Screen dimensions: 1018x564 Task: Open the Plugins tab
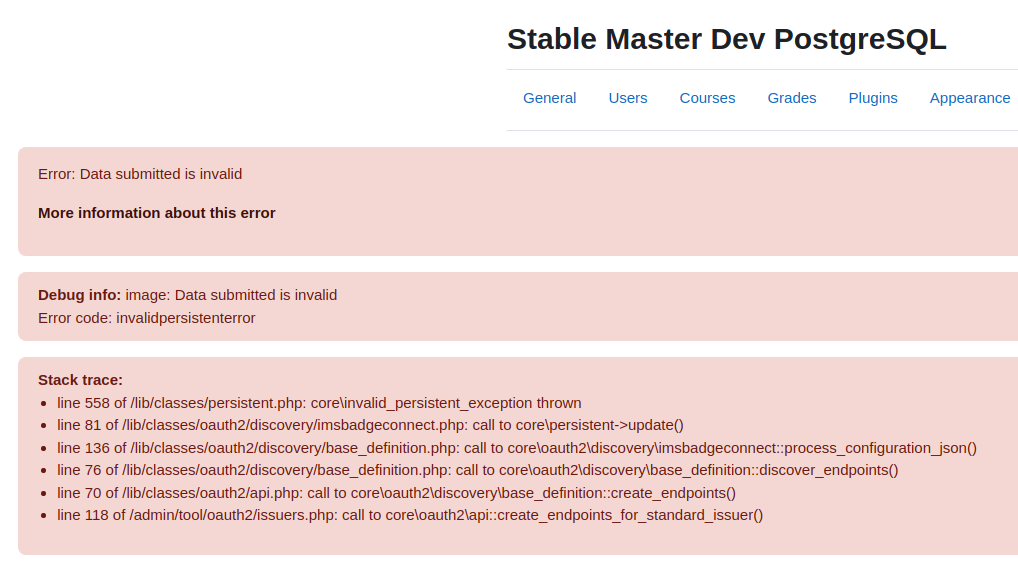873,98
